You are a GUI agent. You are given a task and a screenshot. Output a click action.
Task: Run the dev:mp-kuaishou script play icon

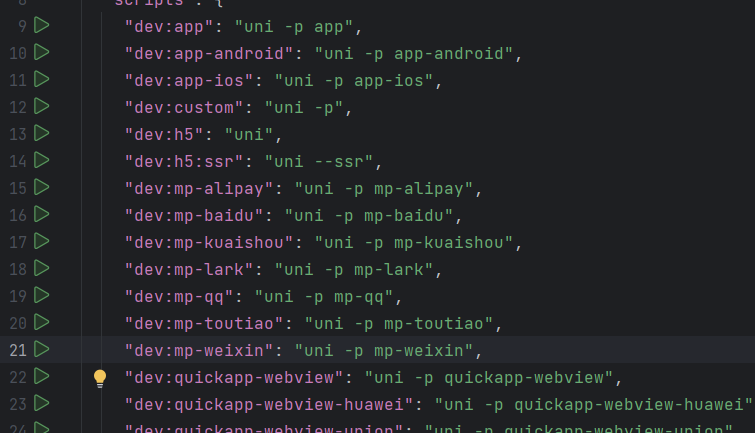coord(42,241)
